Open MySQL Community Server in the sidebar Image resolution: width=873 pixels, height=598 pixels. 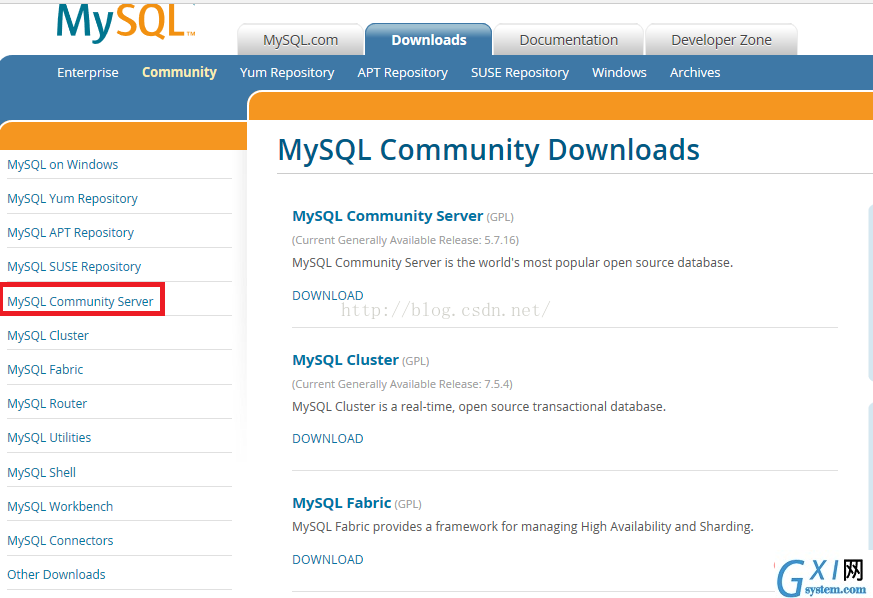pos(80,301)
